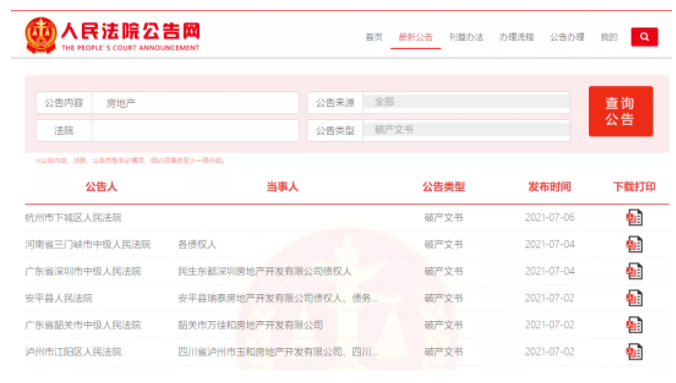
Task: Download PDF for 泸州市江阳区人民法院 row
Action: pos(634,352)
